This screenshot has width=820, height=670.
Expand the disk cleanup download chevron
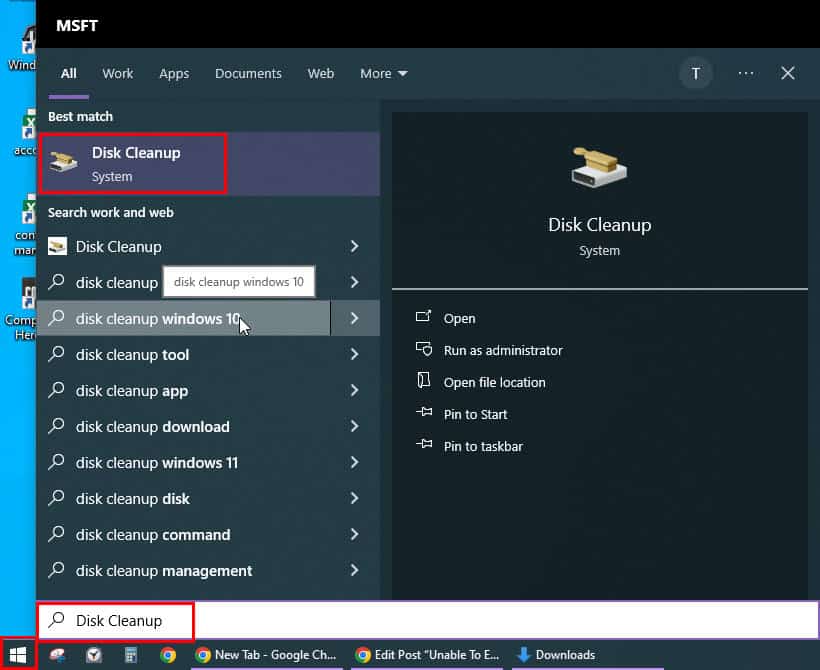tap(355, 426)
